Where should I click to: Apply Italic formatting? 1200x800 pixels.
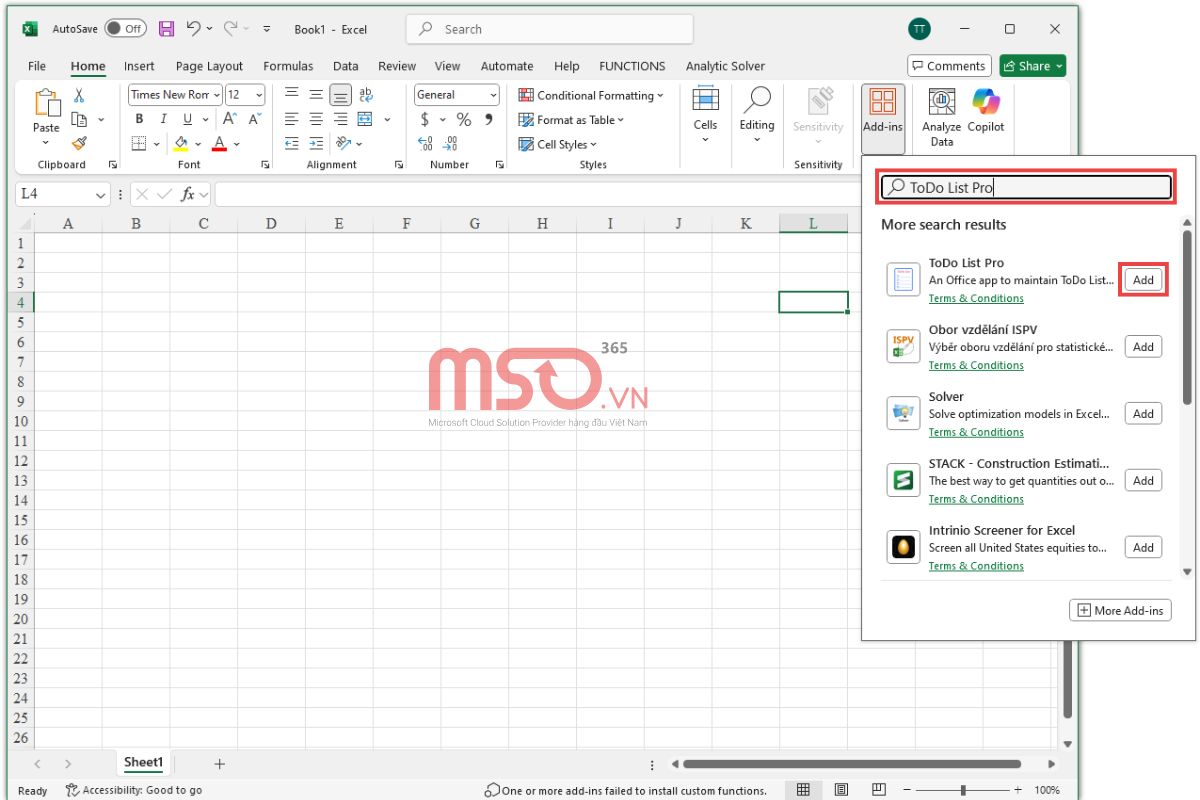(163, 119)
